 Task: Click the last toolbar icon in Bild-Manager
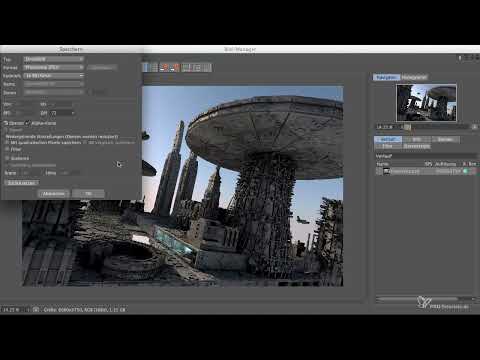207,68
